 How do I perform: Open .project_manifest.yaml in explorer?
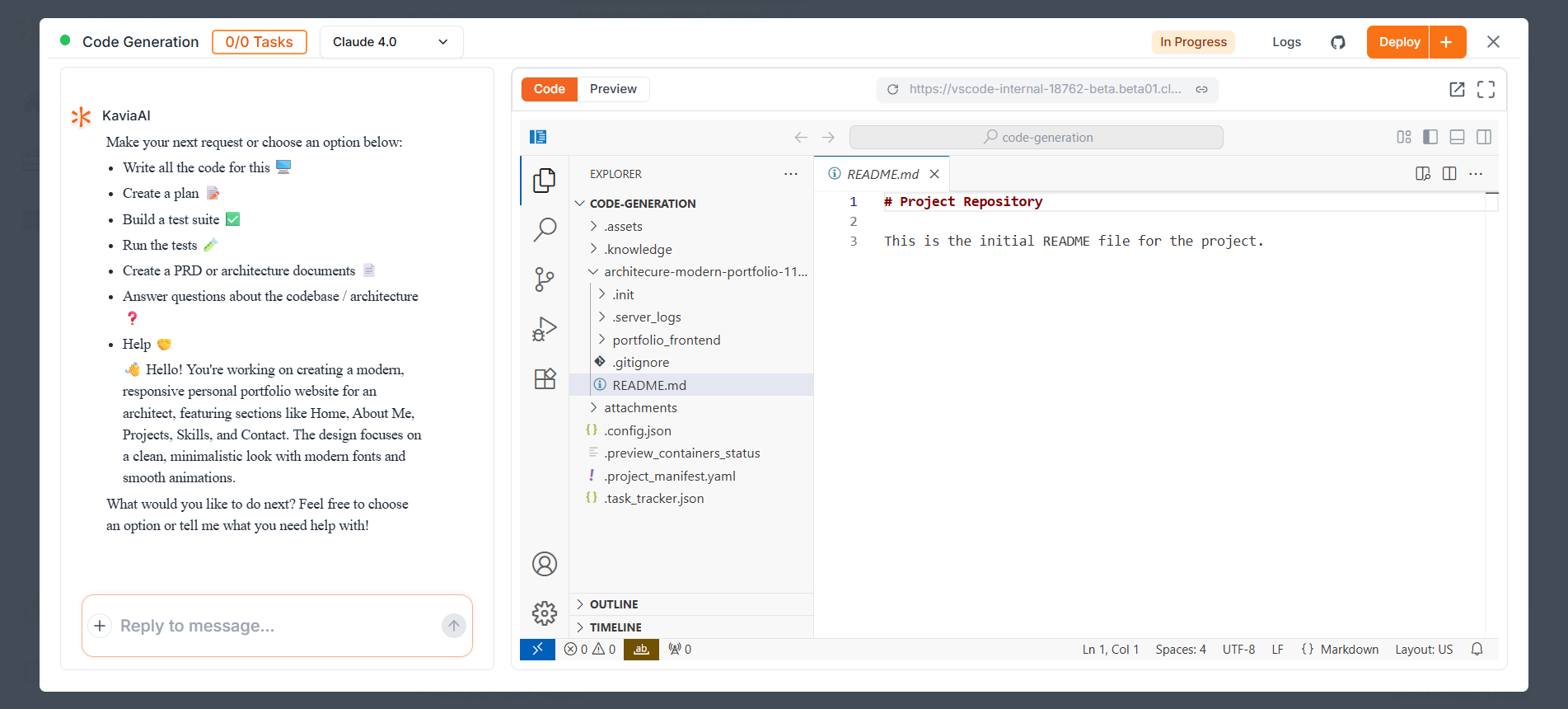(x=669, y=476)
